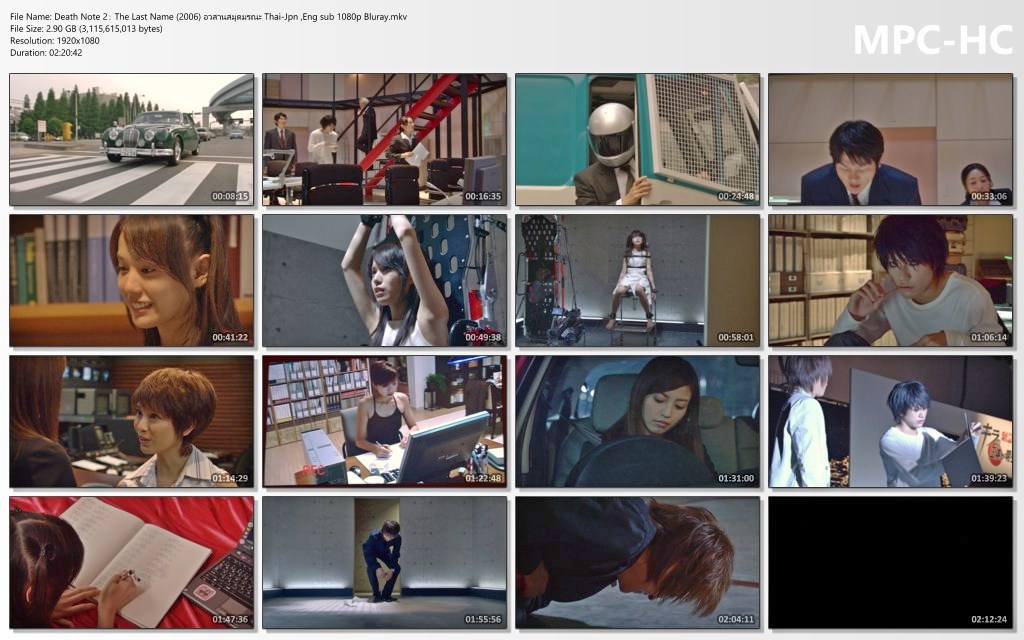Select the red staircase office thumbnail at 00:16:35
Screen dimensions: 1024x640
tap(385, 139)
